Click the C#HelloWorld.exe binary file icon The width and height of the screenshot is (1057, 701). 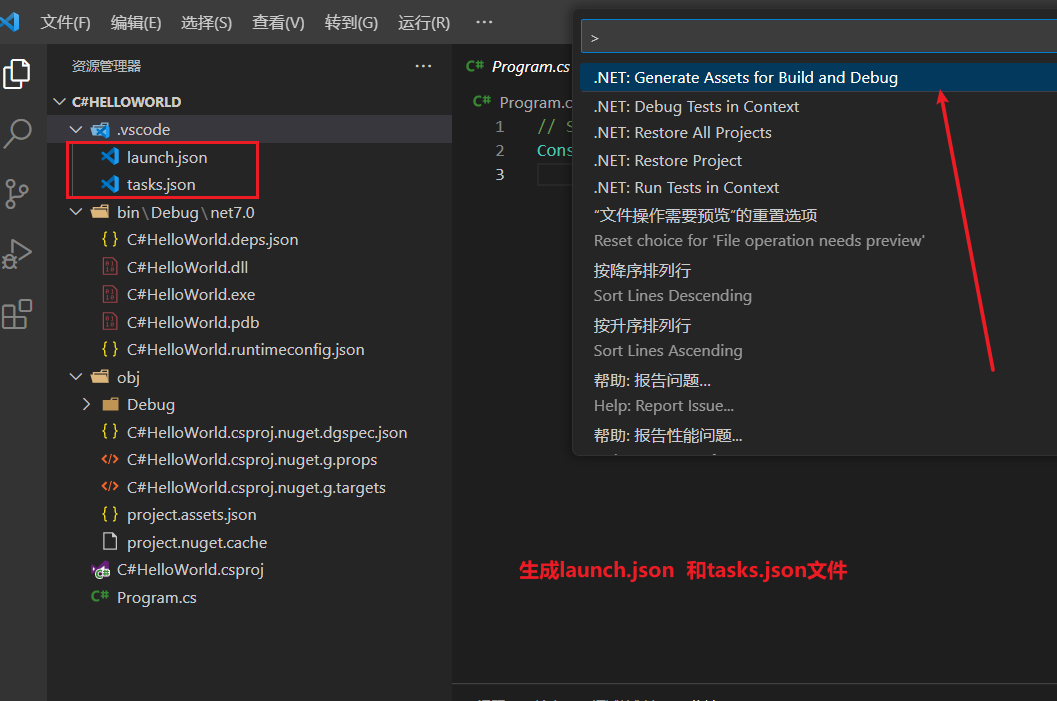110,295
